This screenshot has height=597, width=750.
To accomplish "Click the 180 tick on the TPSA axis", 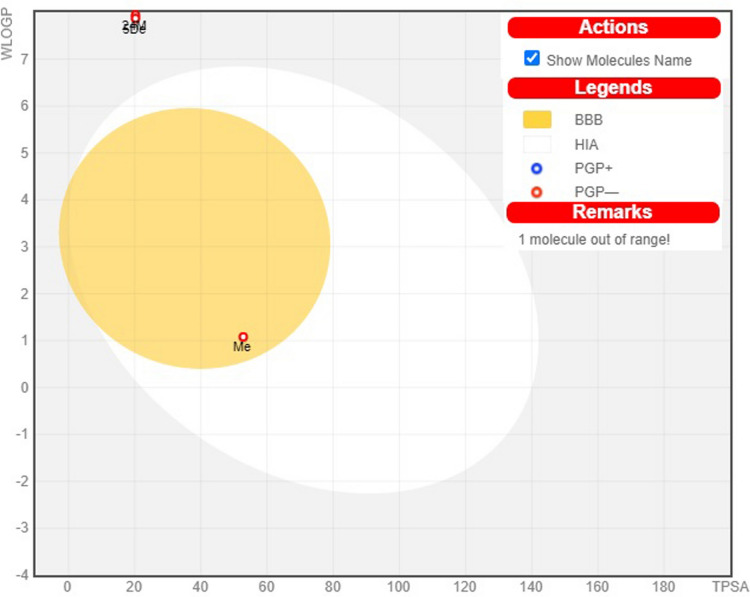I will 663,586.
